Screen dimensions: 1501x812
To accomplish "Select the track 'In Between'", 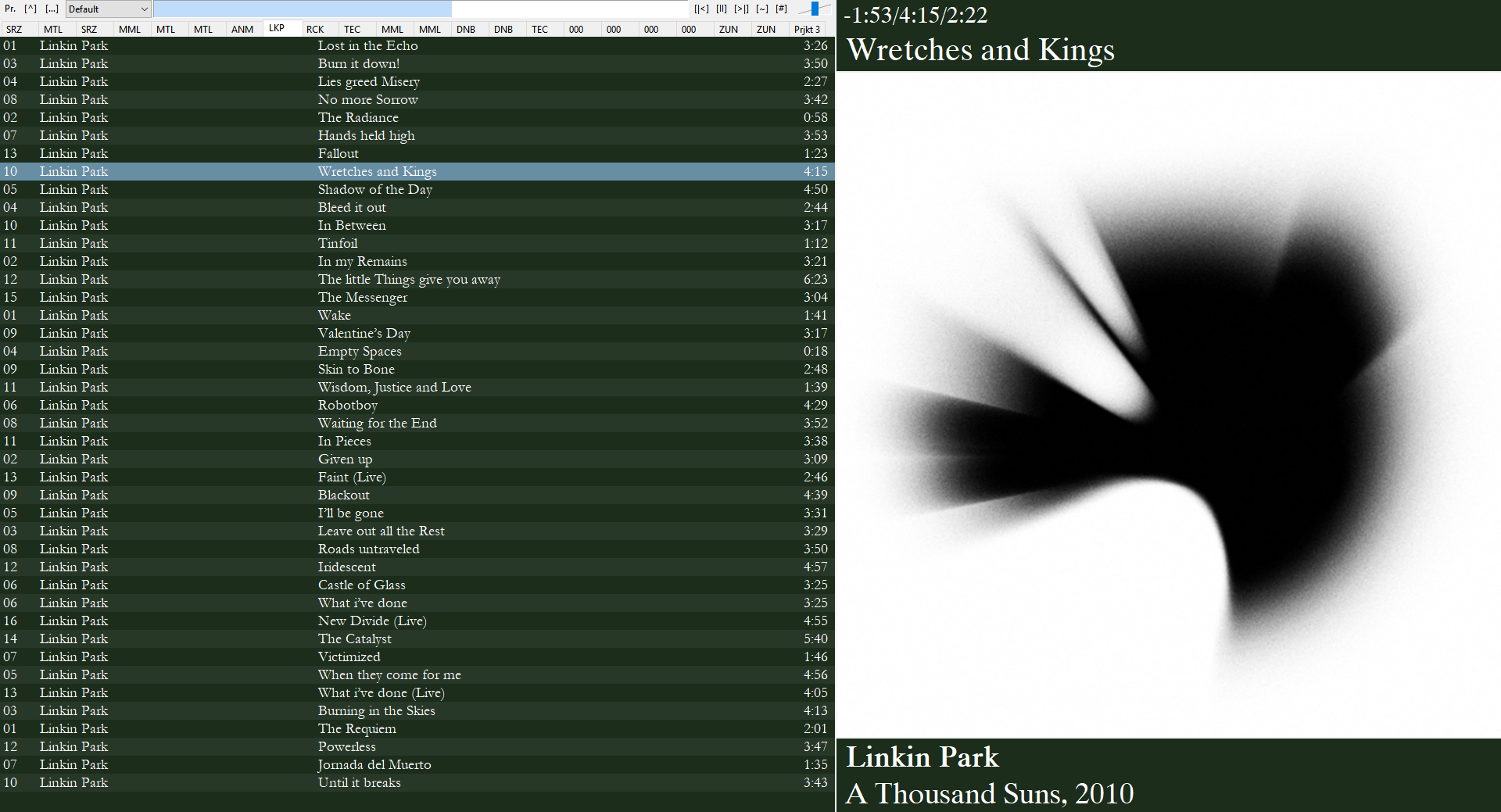I will tap(417, 225).
